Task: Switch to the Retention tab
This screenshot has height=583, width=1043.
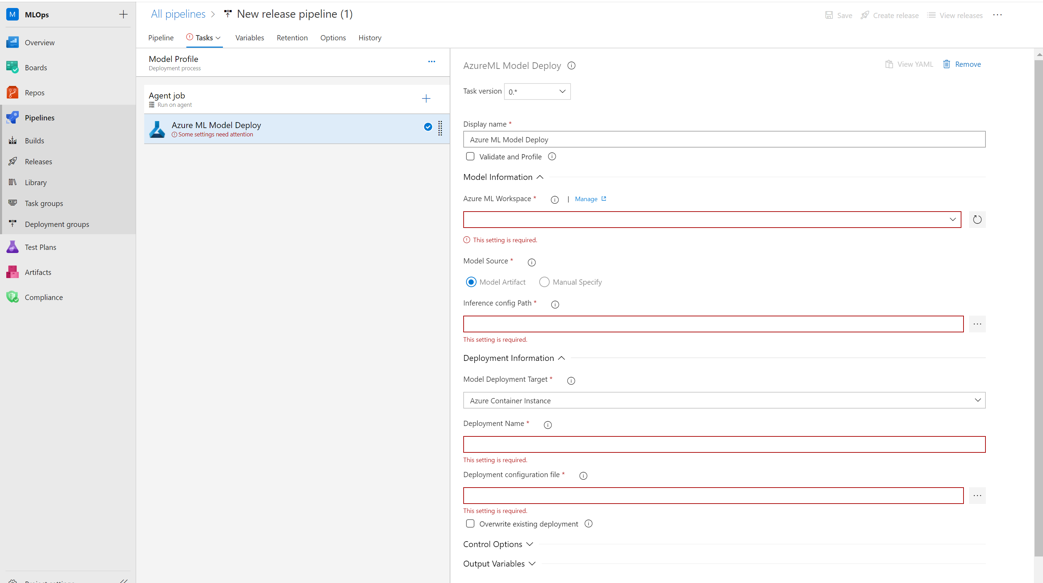Action: click(292, 38)
